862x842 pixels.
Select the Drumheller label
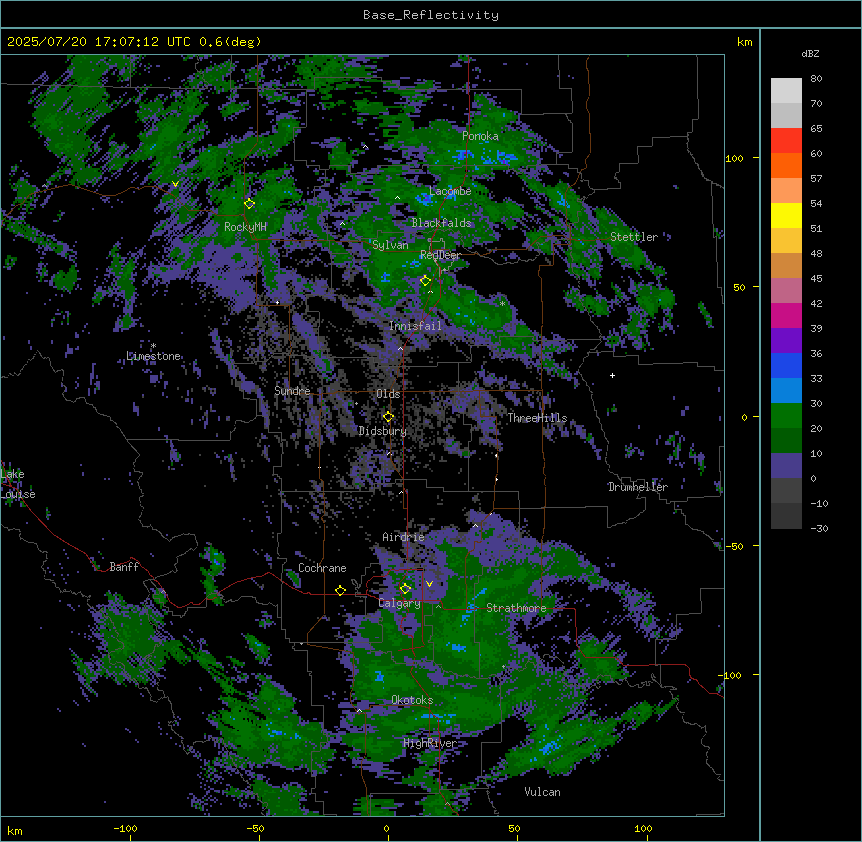(638, 487)
